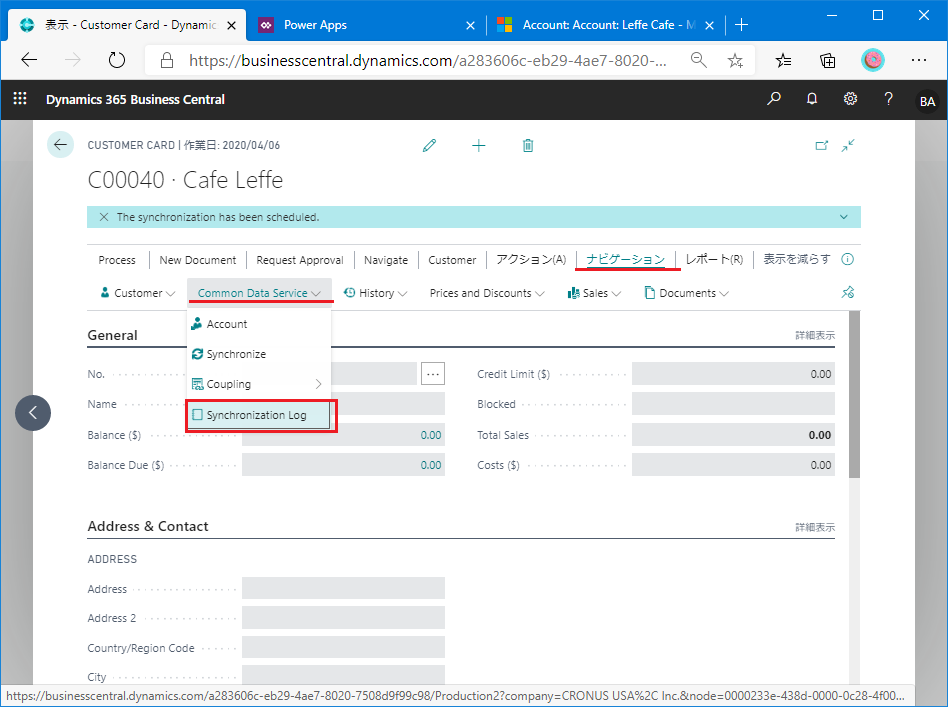Open the Prices and Discounts dropdown
Image resolution: width=948 pixels, height=707 pixels.
pyautogui.click(x=487, y=293)
